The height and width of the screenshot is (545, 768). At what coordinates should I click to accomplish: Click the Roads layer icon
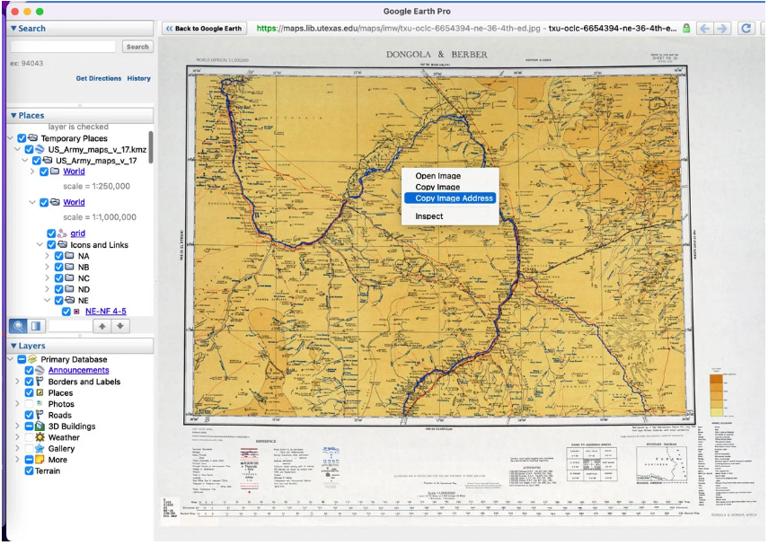(x=40, y=415)
